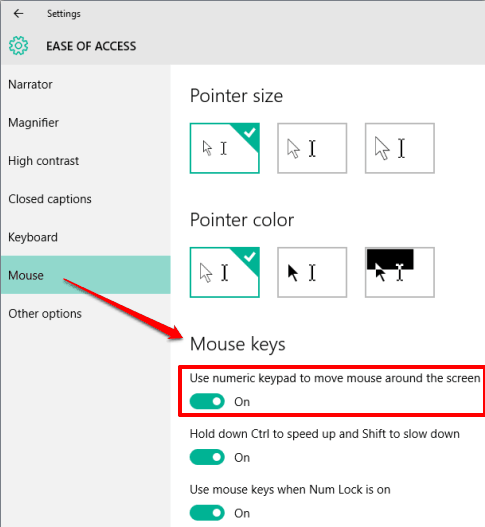
Task: Select the medium pointer size option
Action: pyautogui.click(x=312, y=148)
